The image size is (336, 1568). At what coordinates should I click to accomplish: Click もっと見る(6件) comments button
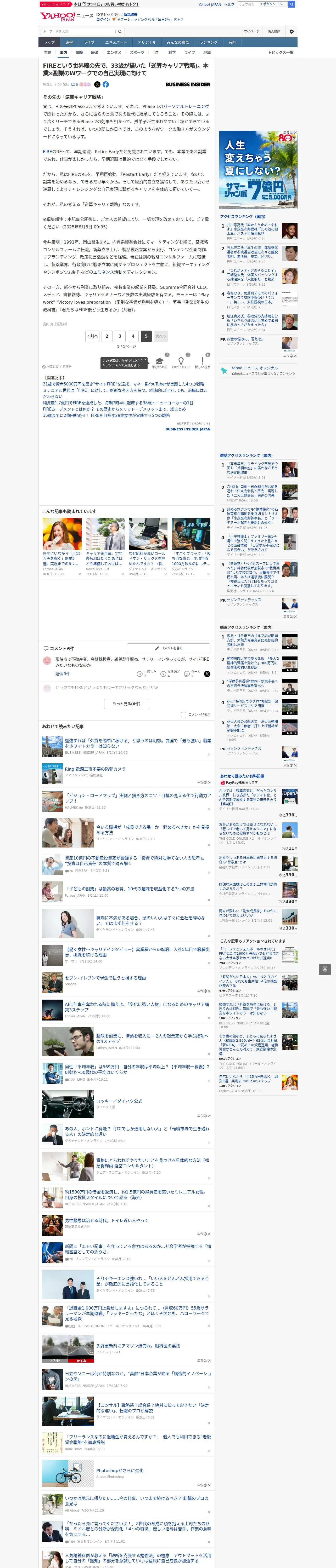(x=126, y=704)
